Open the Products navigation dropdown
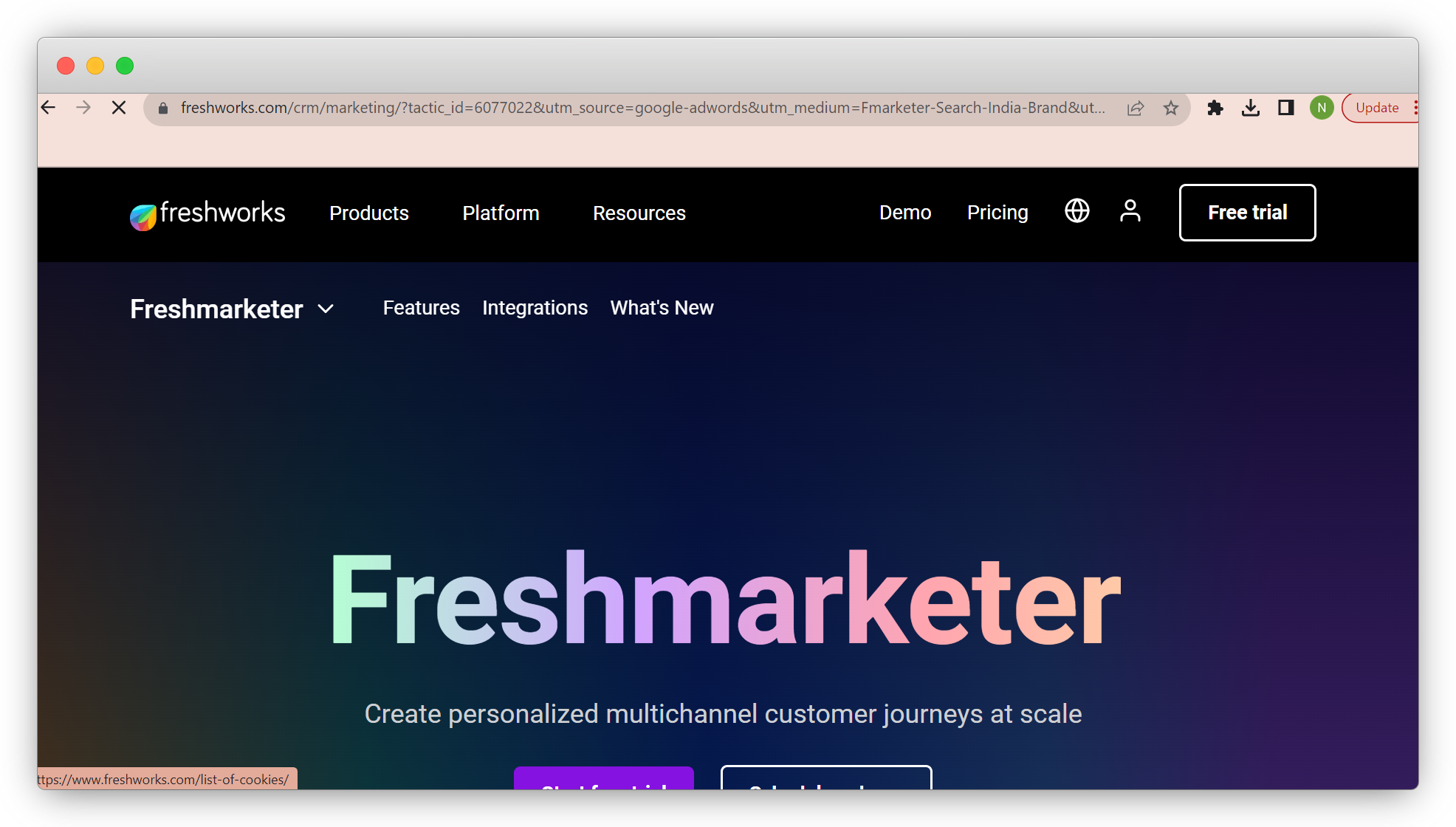The image size is (1456, 827). [370, 213]
